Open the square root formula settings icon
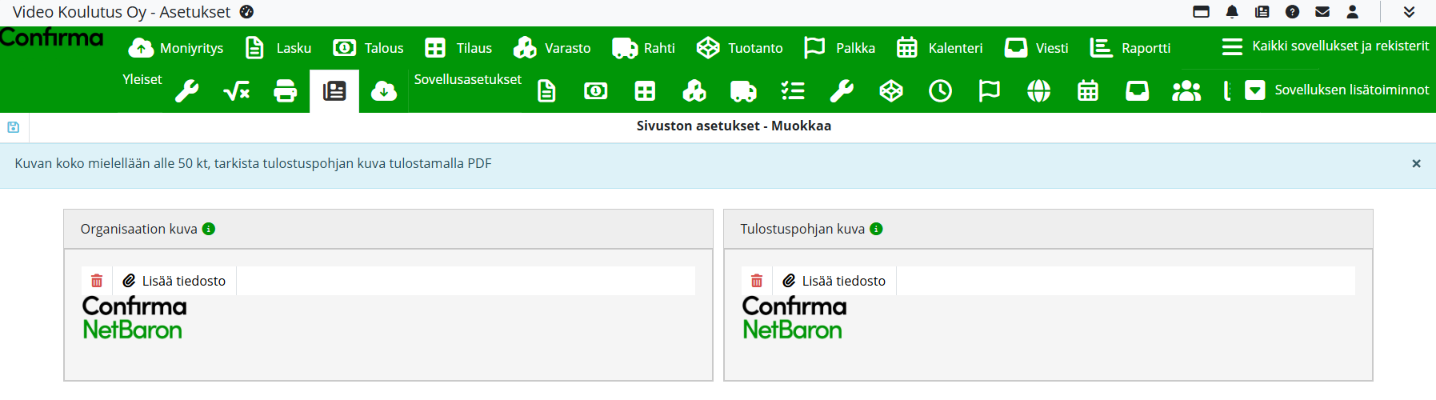 coord(237,92)
